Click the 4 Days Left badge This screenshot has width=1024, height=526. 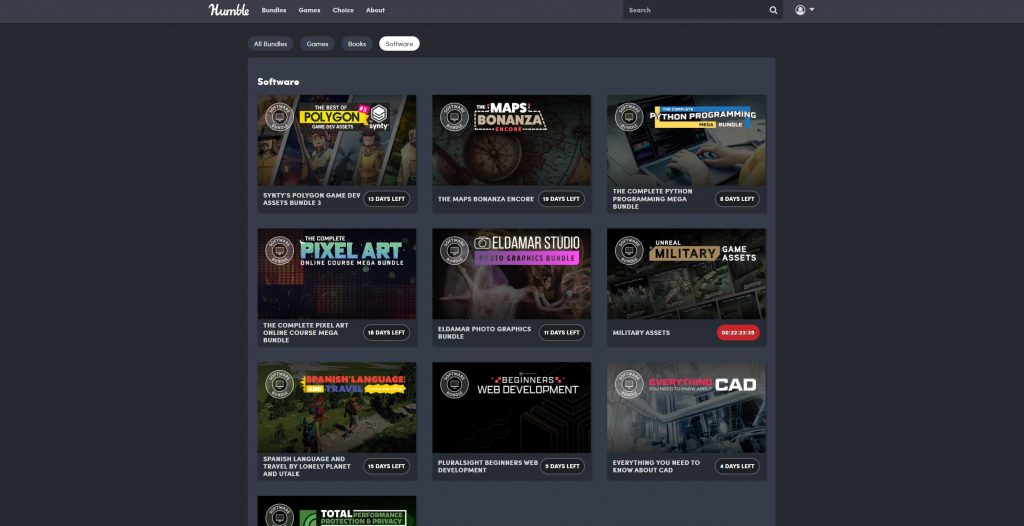(737, 467)
